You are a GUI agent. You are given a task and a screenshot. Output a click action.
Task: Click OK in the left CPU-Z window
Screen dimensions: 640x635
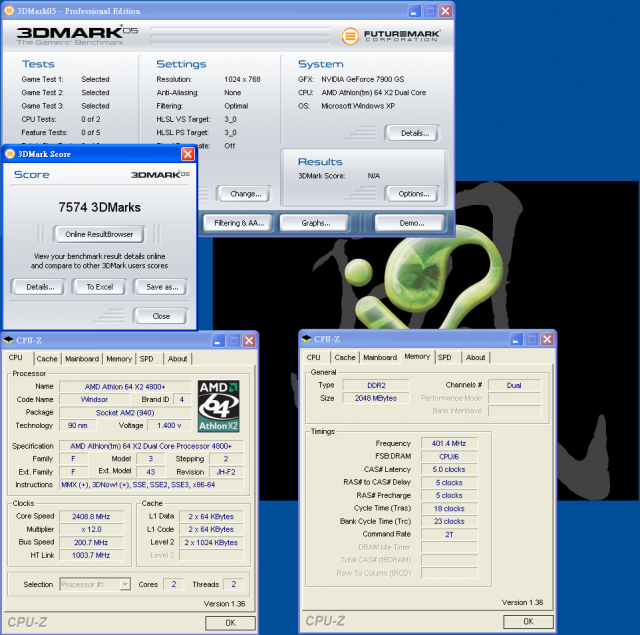pos(230,623)
